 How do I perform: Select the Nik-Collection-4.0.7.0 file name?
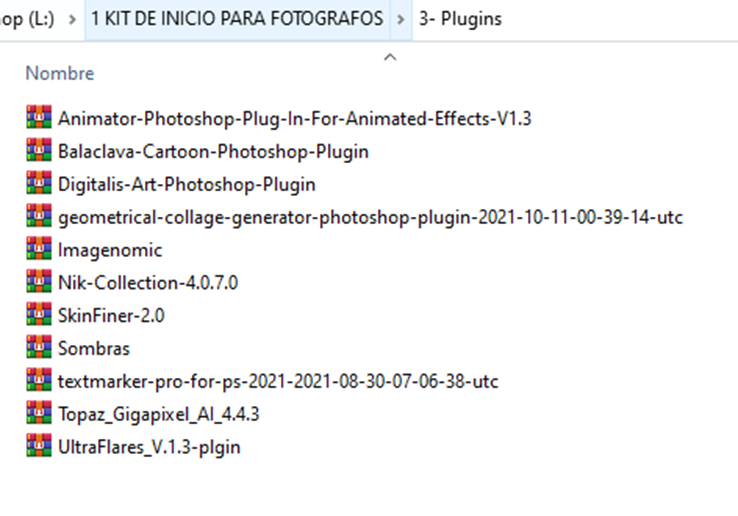[x=148, y=282]
